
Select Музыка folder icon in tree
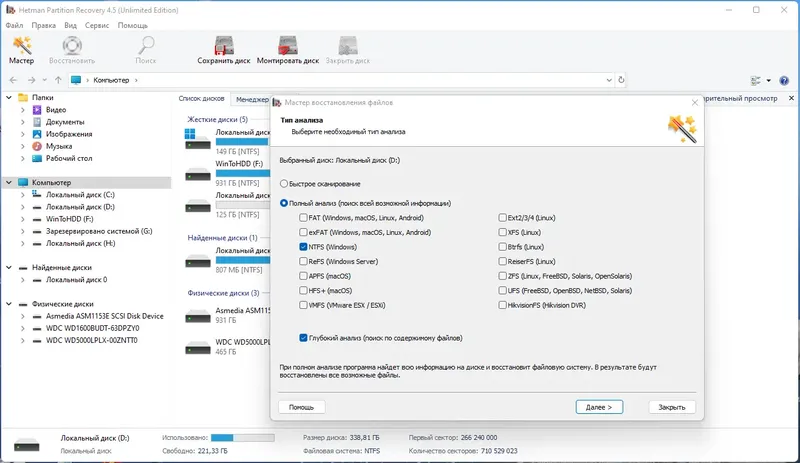37,147
